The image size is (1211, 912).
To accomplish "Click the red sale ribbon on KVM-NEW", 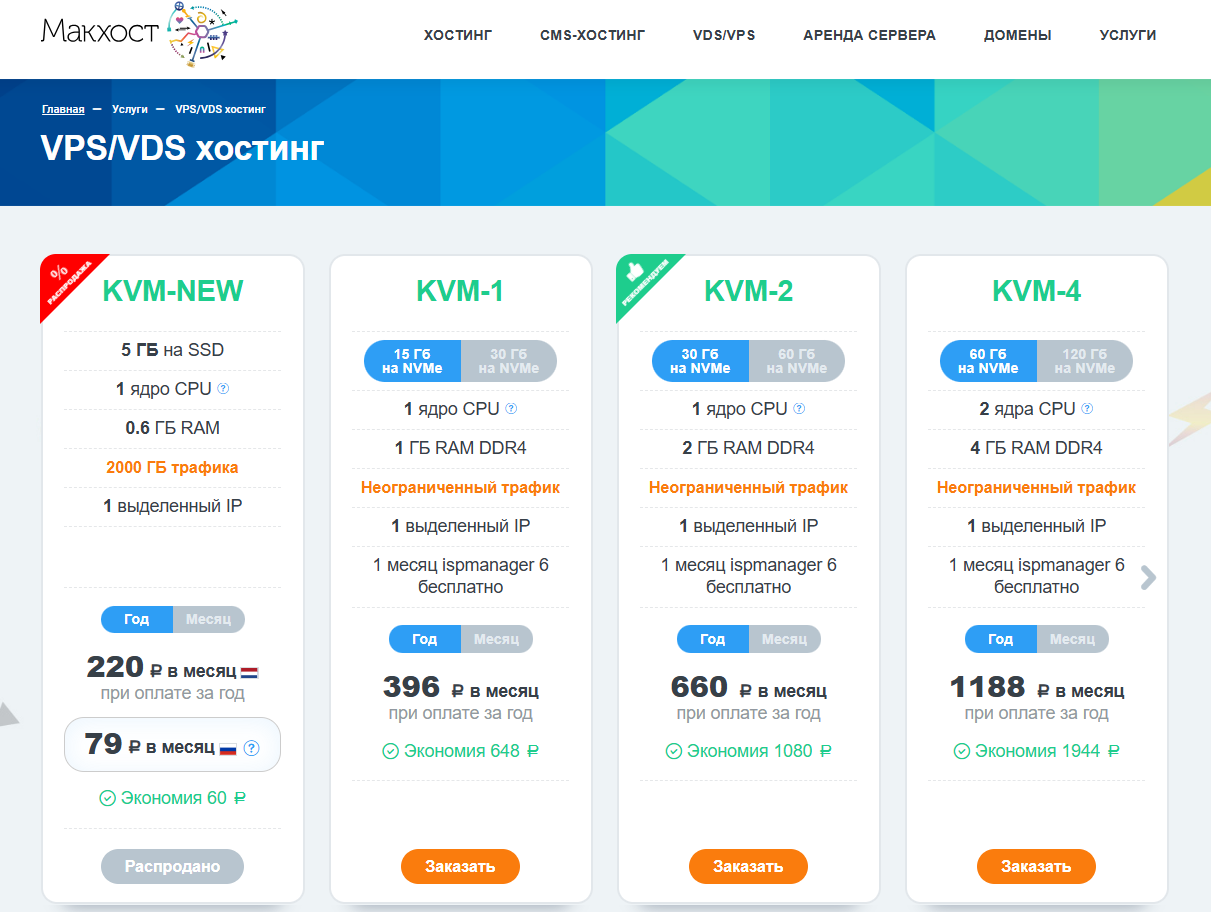I will coord(65,280).
